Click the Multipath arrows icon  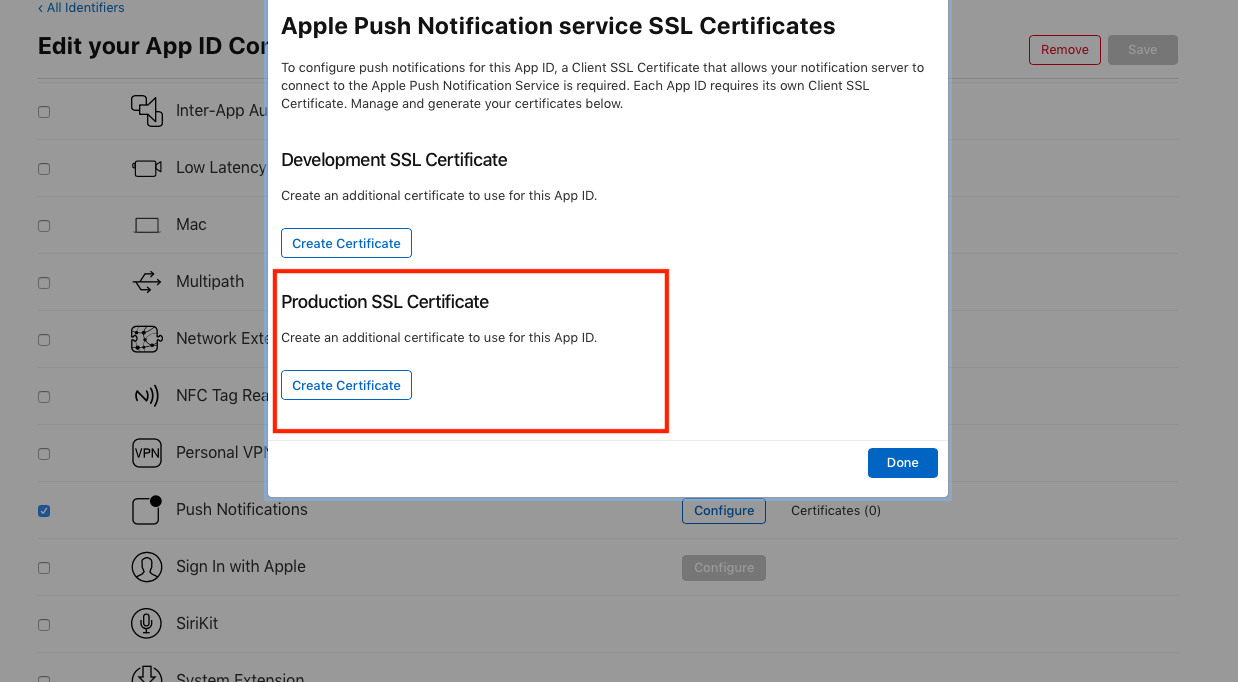(147, 282)
